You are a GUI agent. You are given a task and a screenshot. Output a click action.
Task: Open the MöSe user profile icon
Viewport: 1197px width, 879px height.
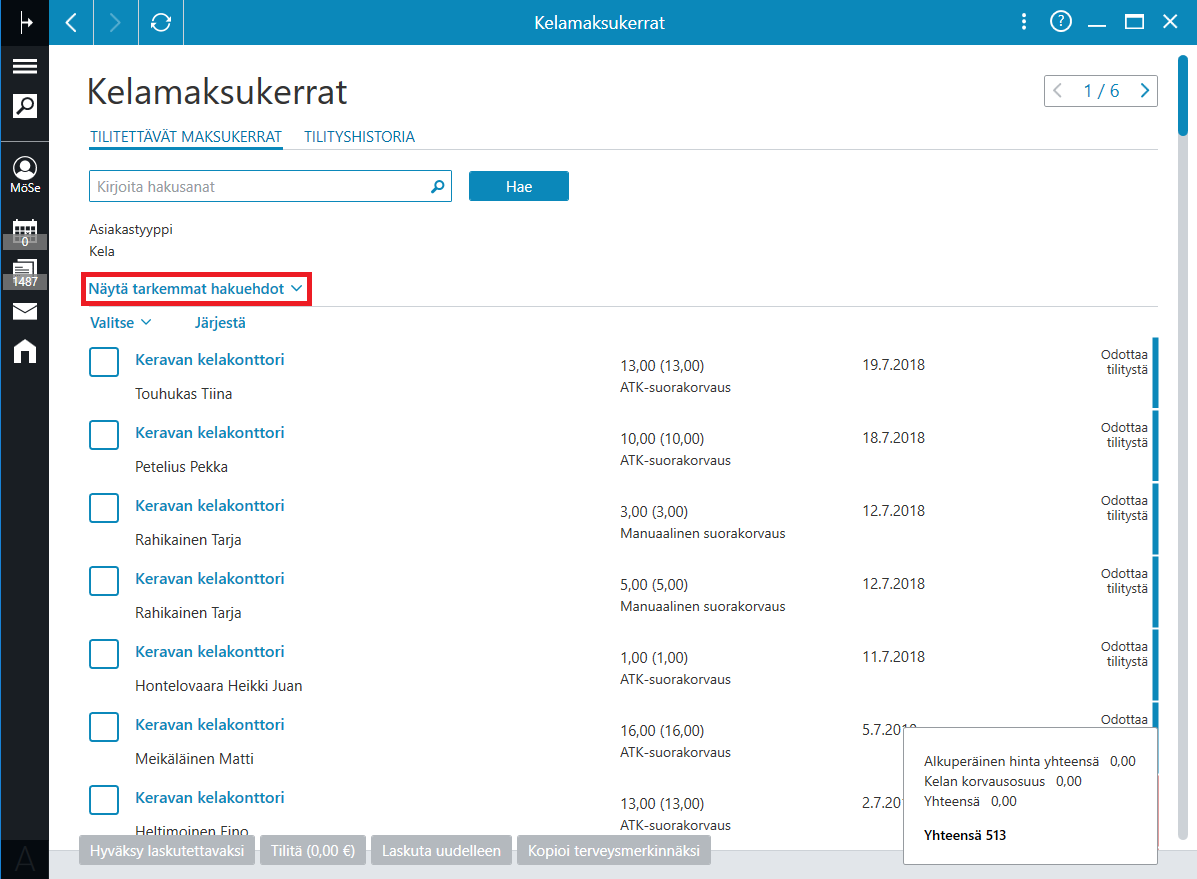[24, 175]
